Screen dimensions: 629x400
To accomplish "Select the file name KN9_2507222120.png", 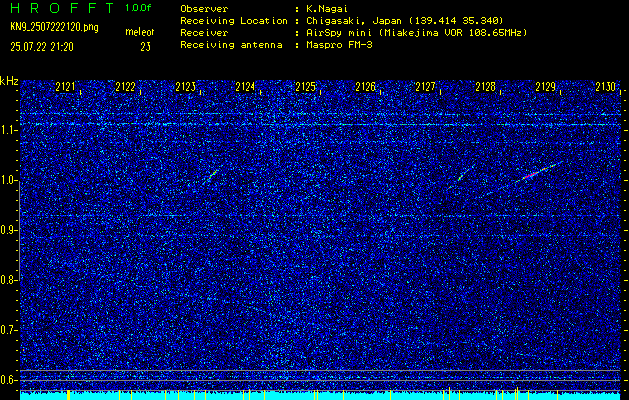I will (x=54, y=27).
